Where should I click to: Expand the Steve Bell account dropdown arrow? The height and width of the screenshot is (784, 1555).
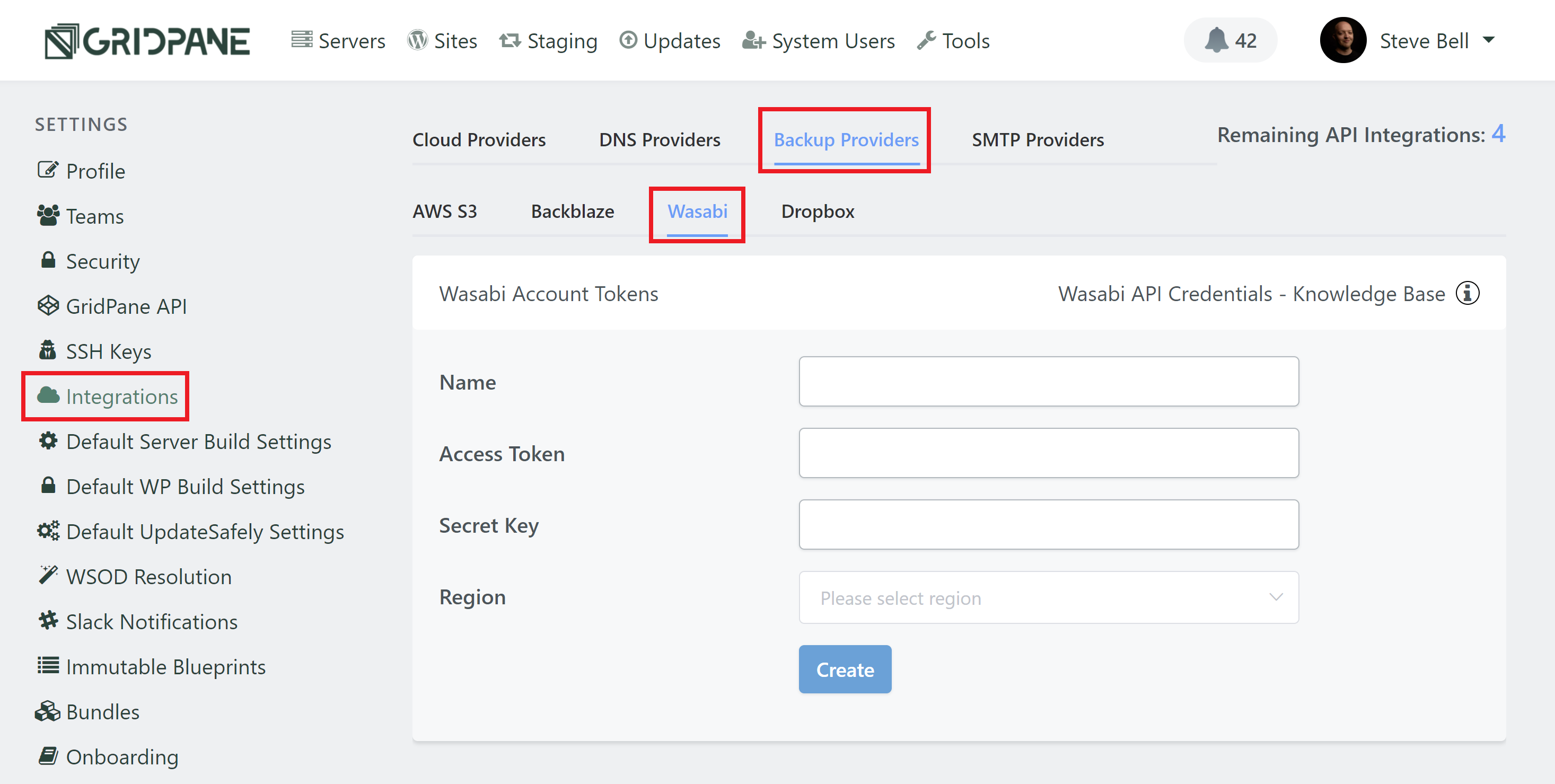click(x=1489, y=40)
